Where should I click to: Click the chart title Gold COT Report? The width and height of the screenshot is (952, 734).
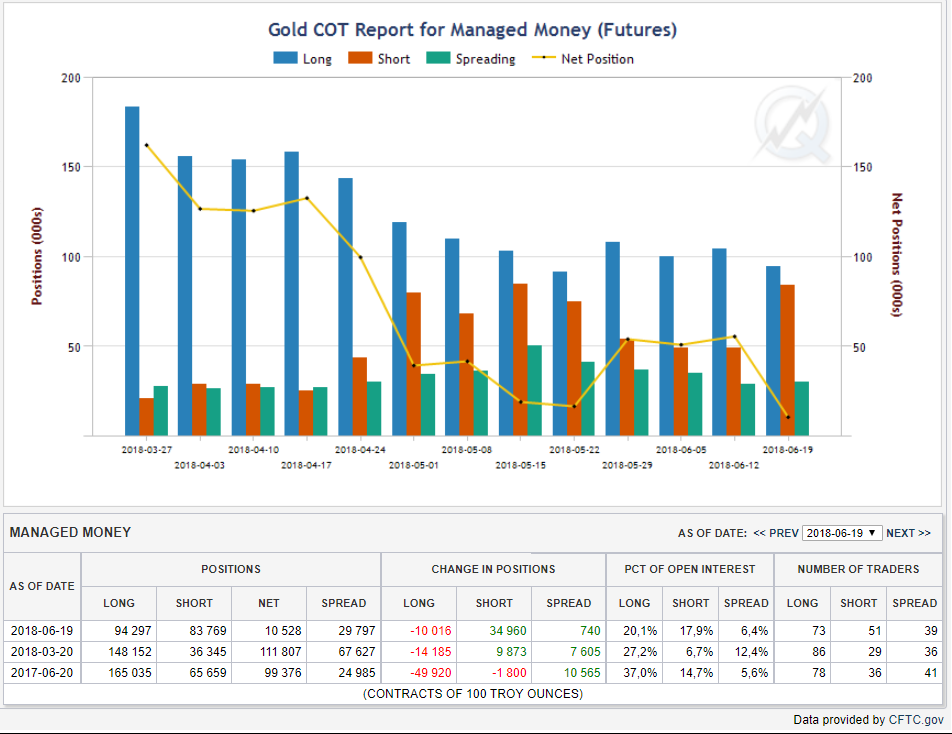[472, 30]
